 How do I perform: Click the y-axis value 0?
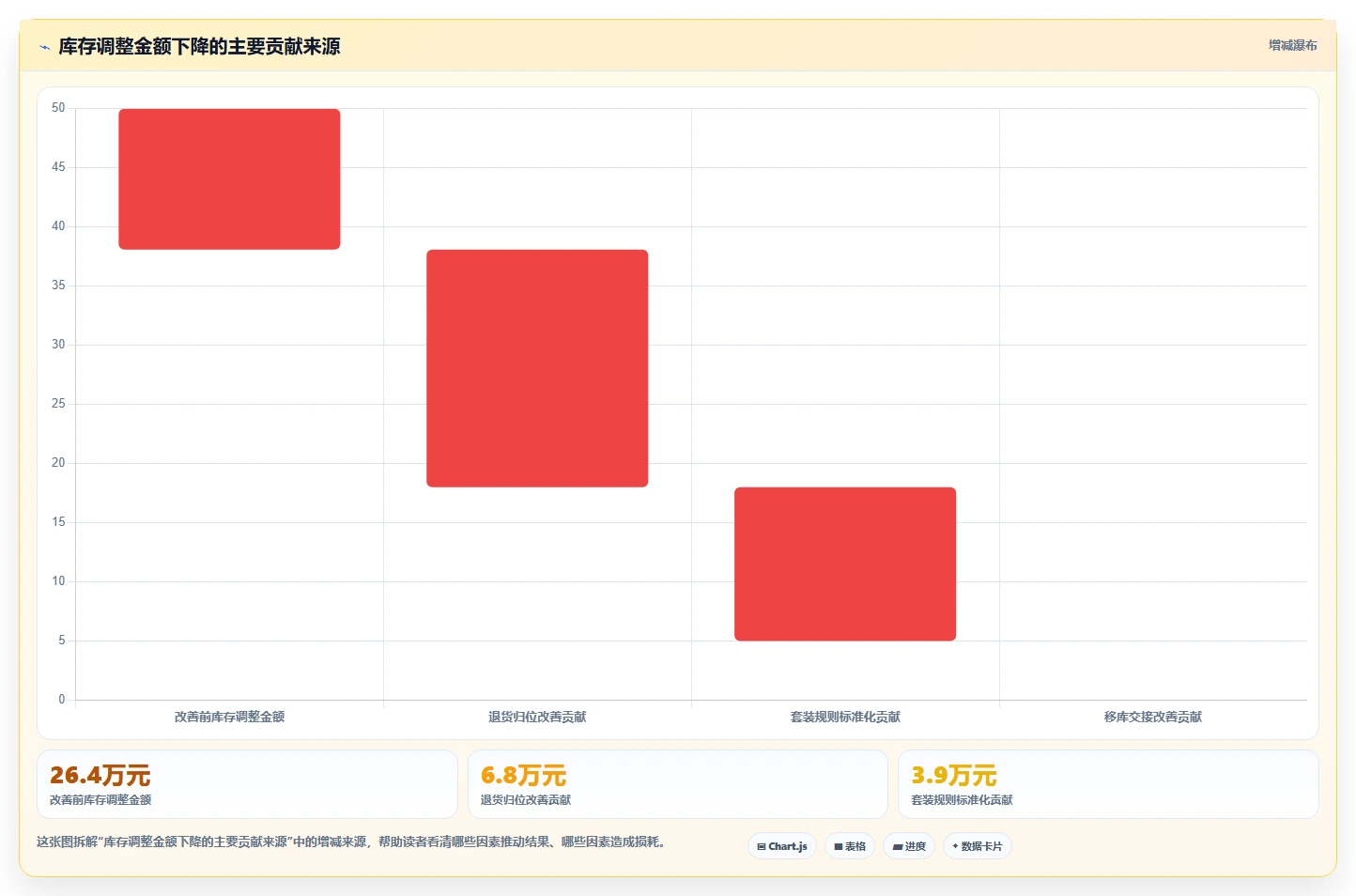tap(62, 700)
